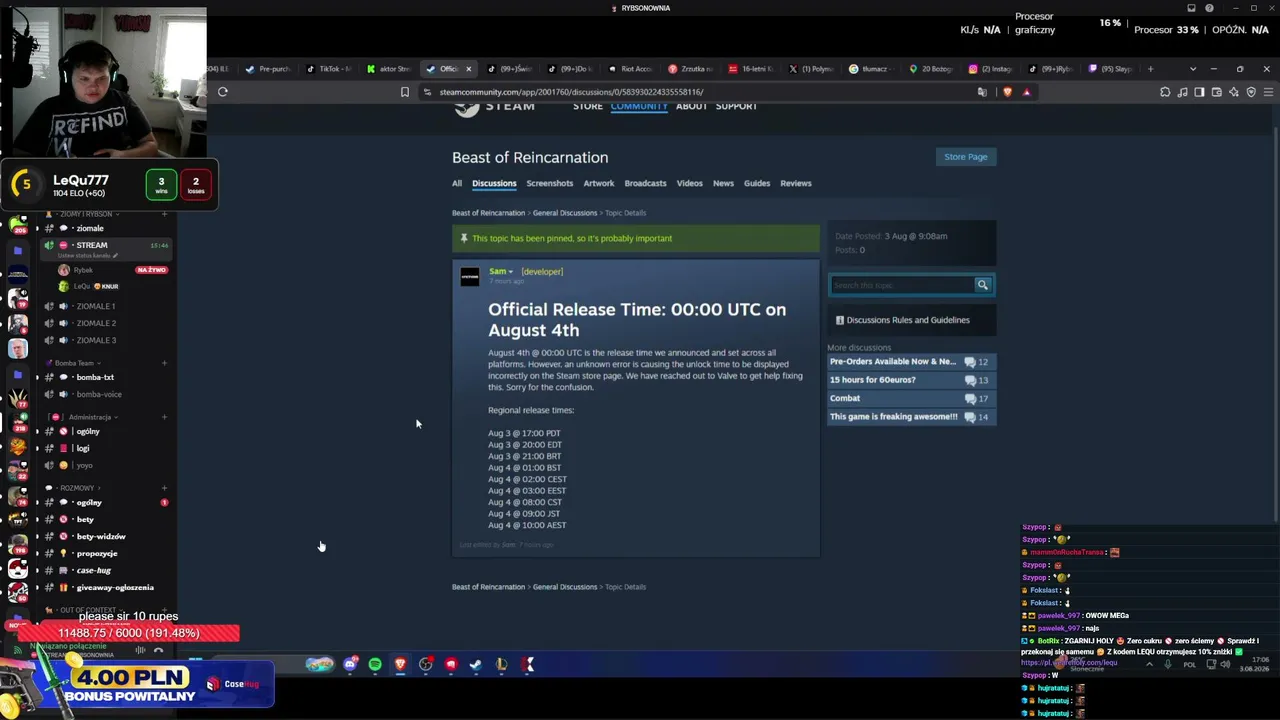The width and height of the screenshot is (1280, 720).
Task: Open the News tab
Action: tap(723, 183)
